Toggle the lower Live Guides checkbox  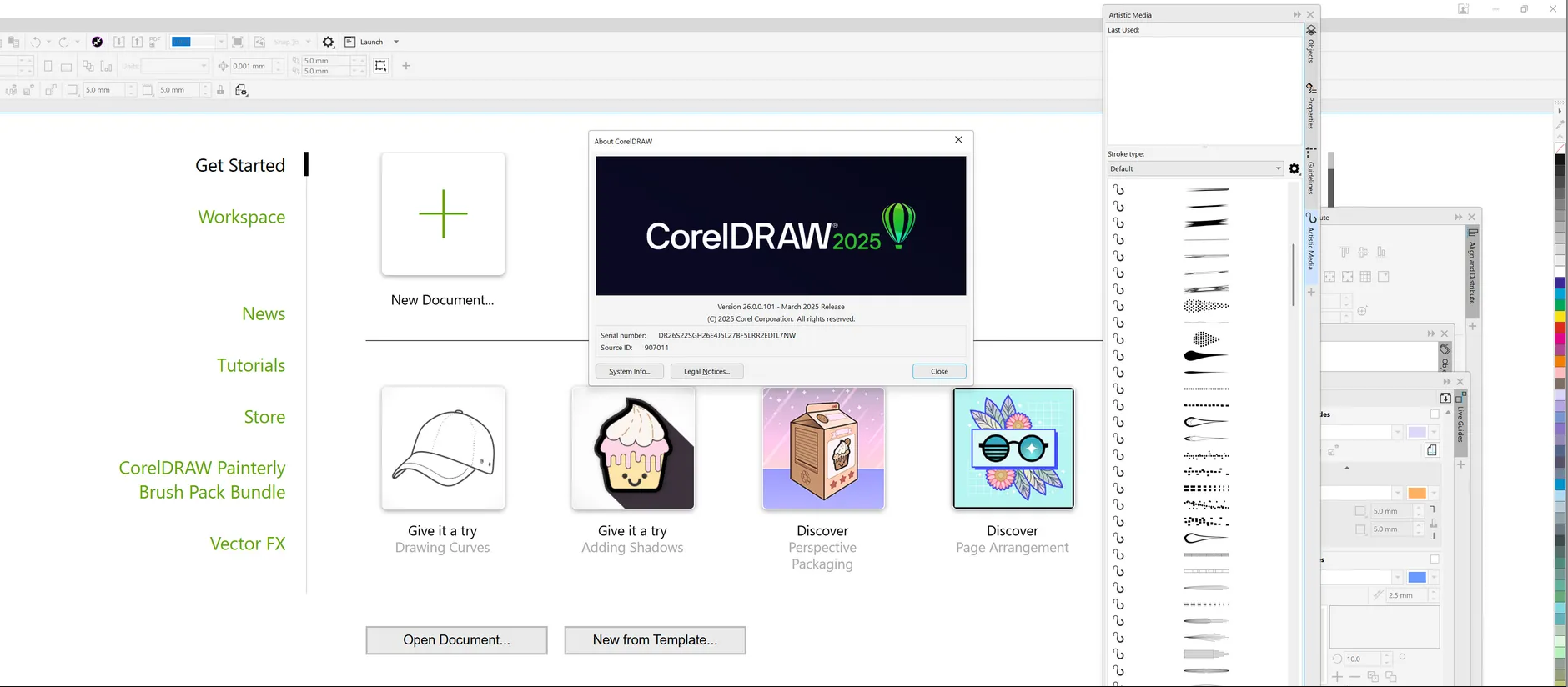(x=1435, y=559)
